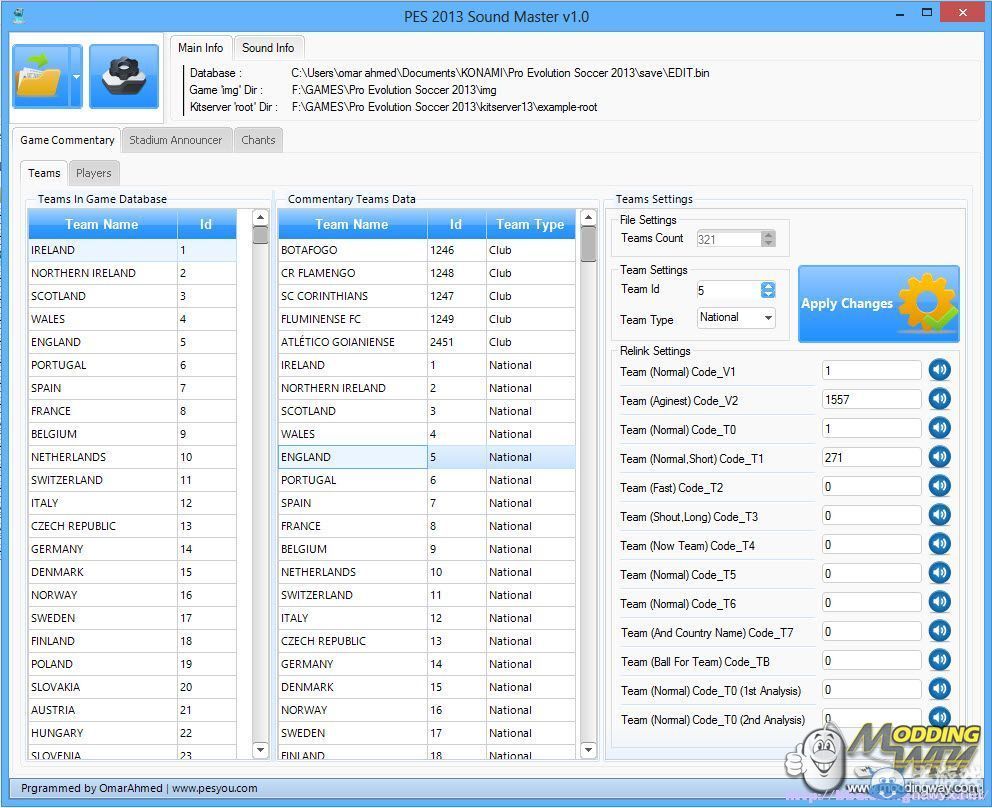Click the Apply Changes button

[x=879, y=304]
